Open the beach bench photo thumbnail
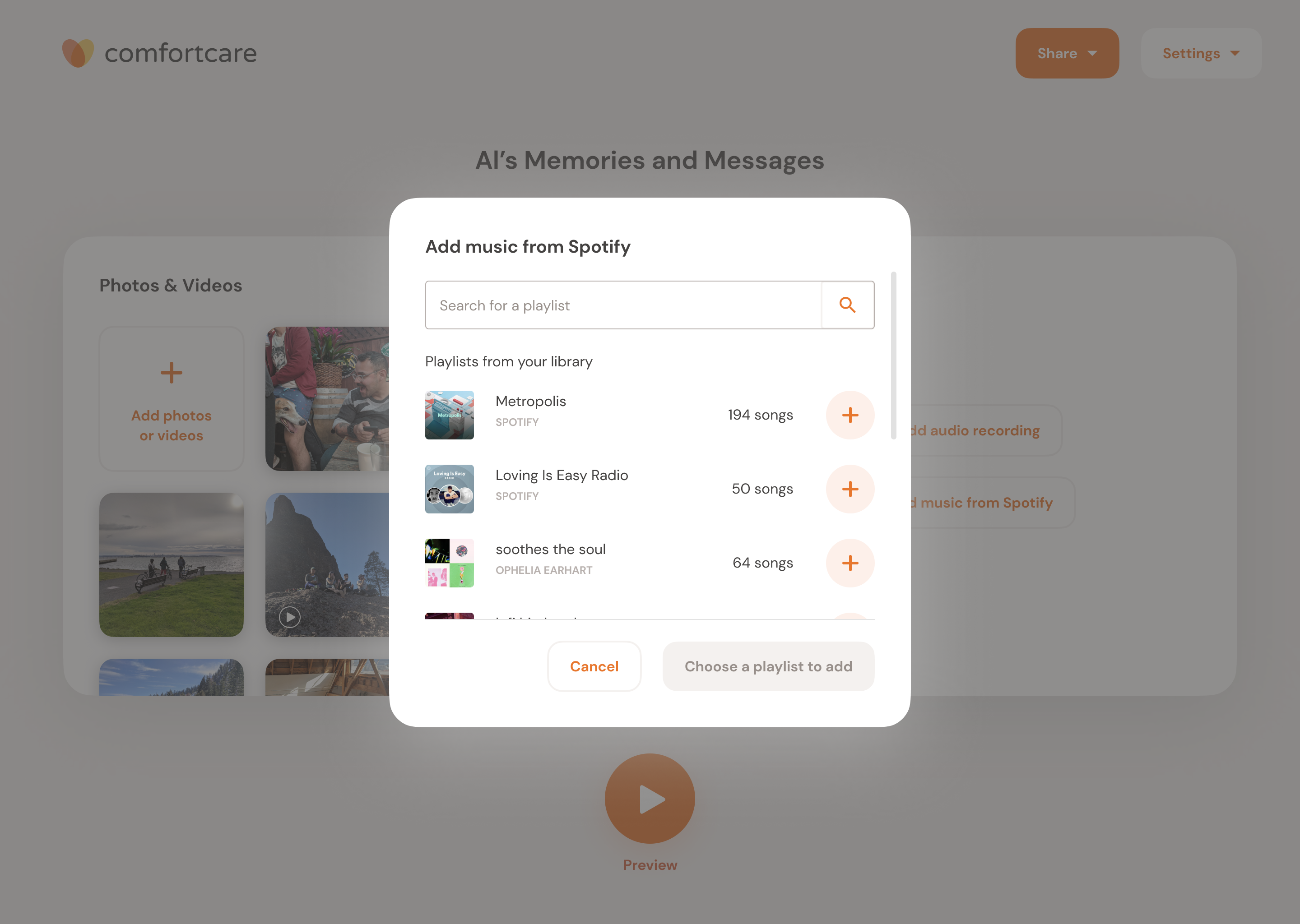This screenshot has height=924, width=1300. coord(172,564)
